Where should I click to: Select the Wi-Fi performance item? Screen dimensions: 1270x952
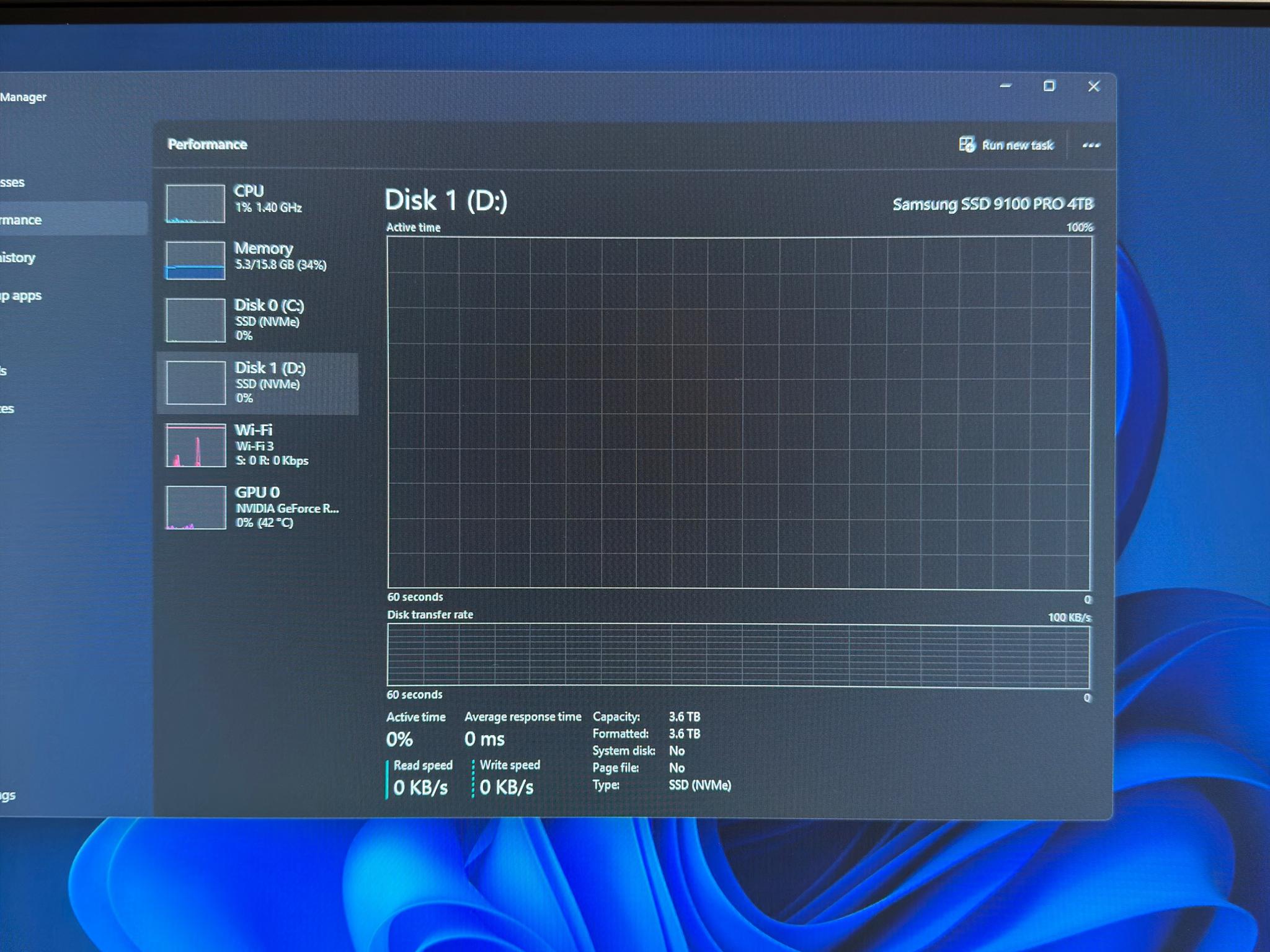[257, 445]
